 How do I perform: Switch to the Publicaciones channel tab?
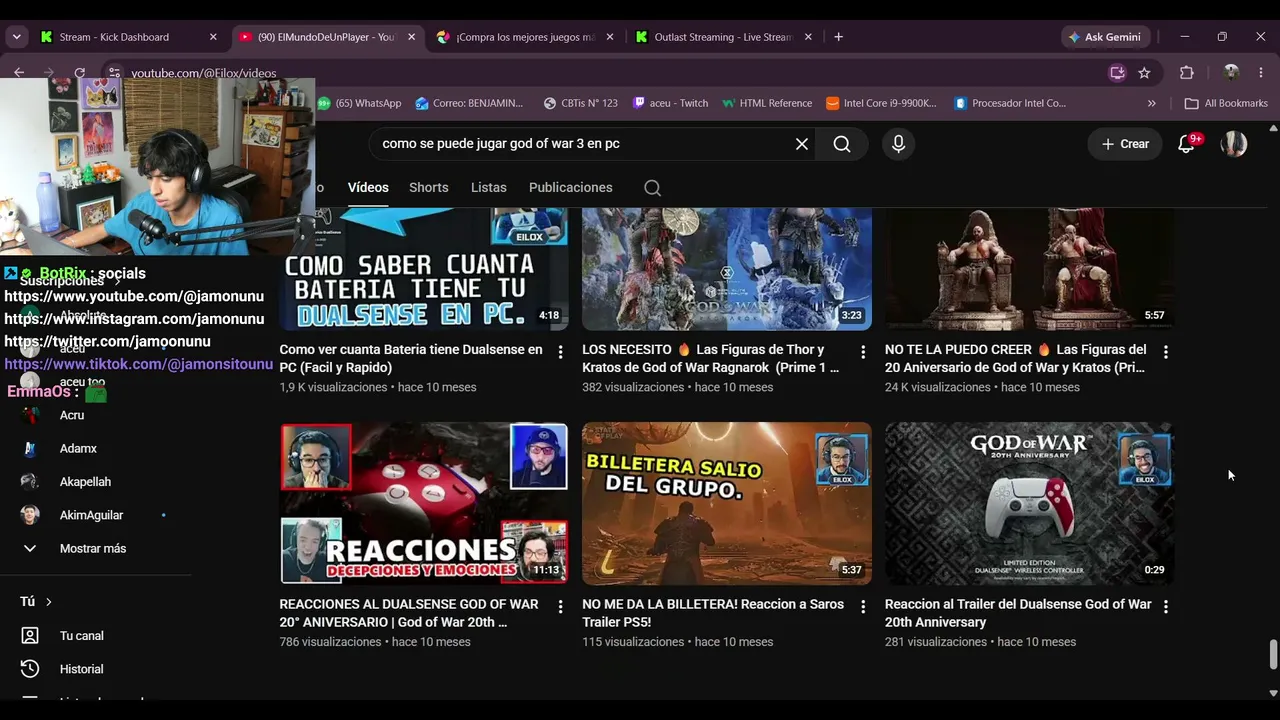pos(571,188)
